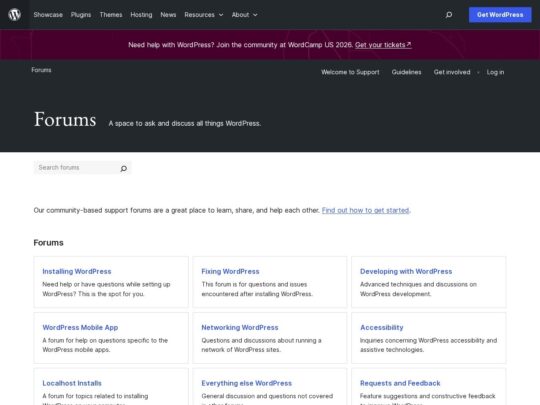
Task: Click the large Forums page heading
Action: tap(65, 120)
